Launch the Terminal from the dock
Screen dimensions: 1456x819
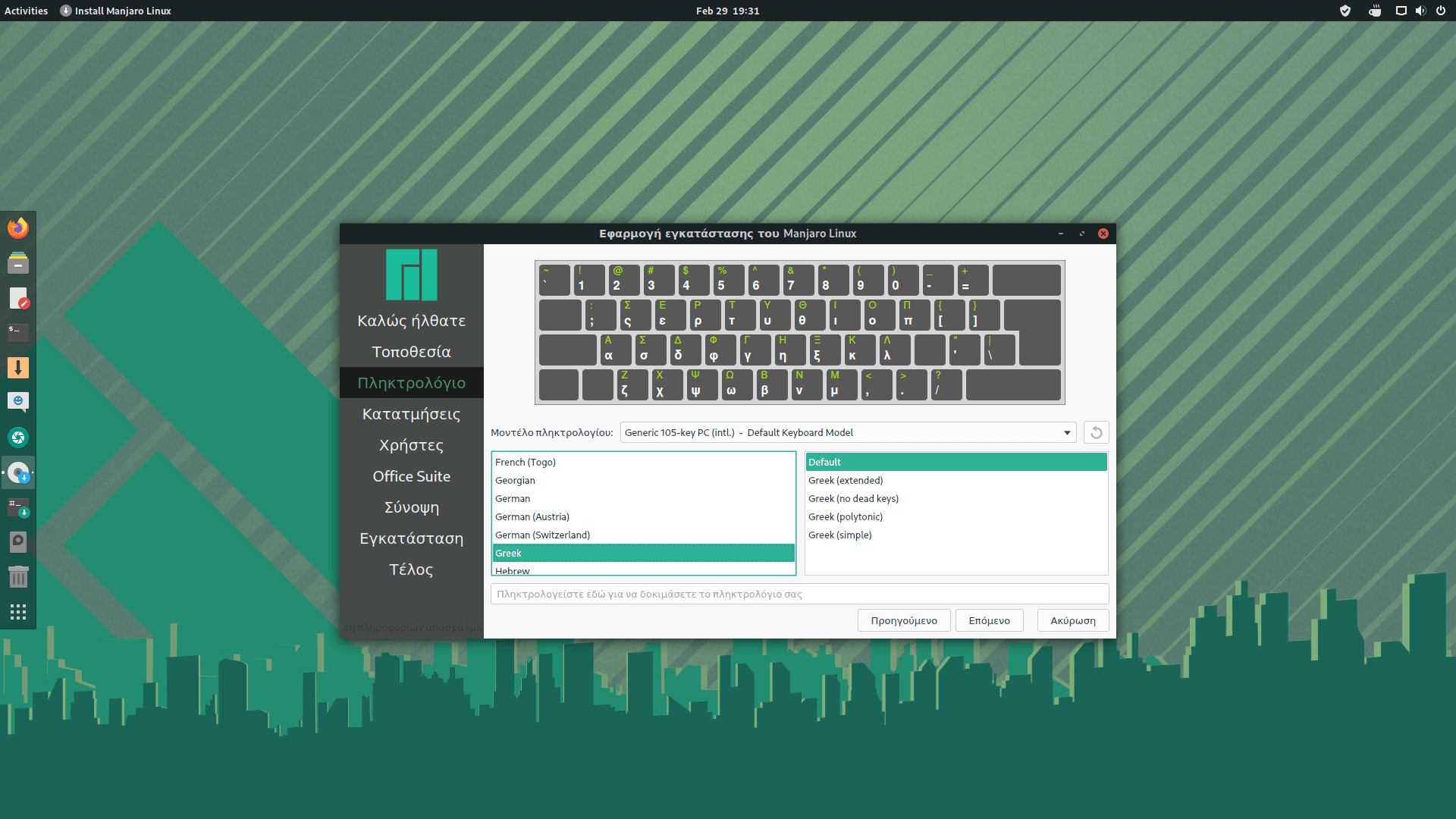(18, 332)
